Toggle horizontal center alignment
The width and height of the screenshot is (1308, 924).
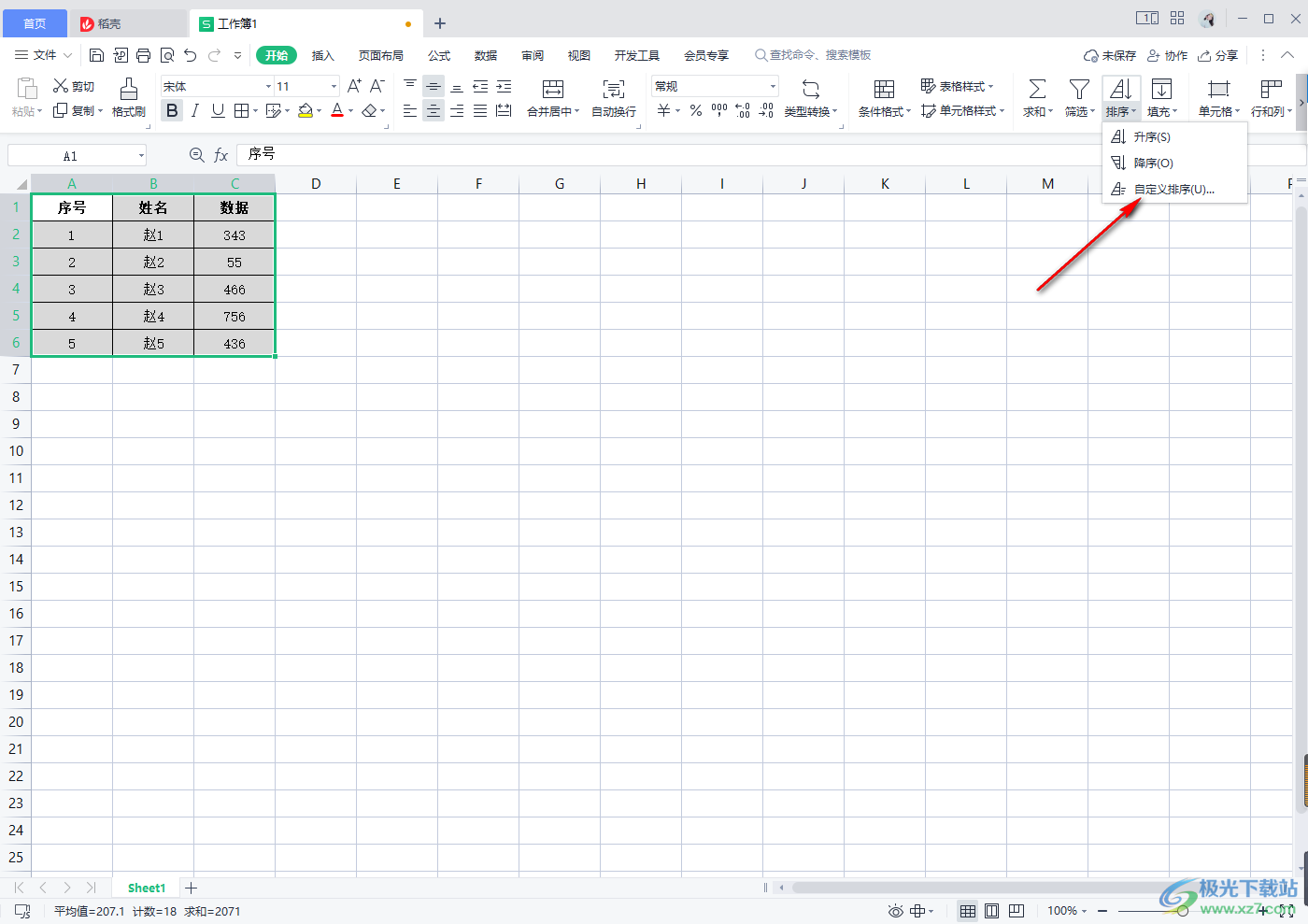(434, 111)
